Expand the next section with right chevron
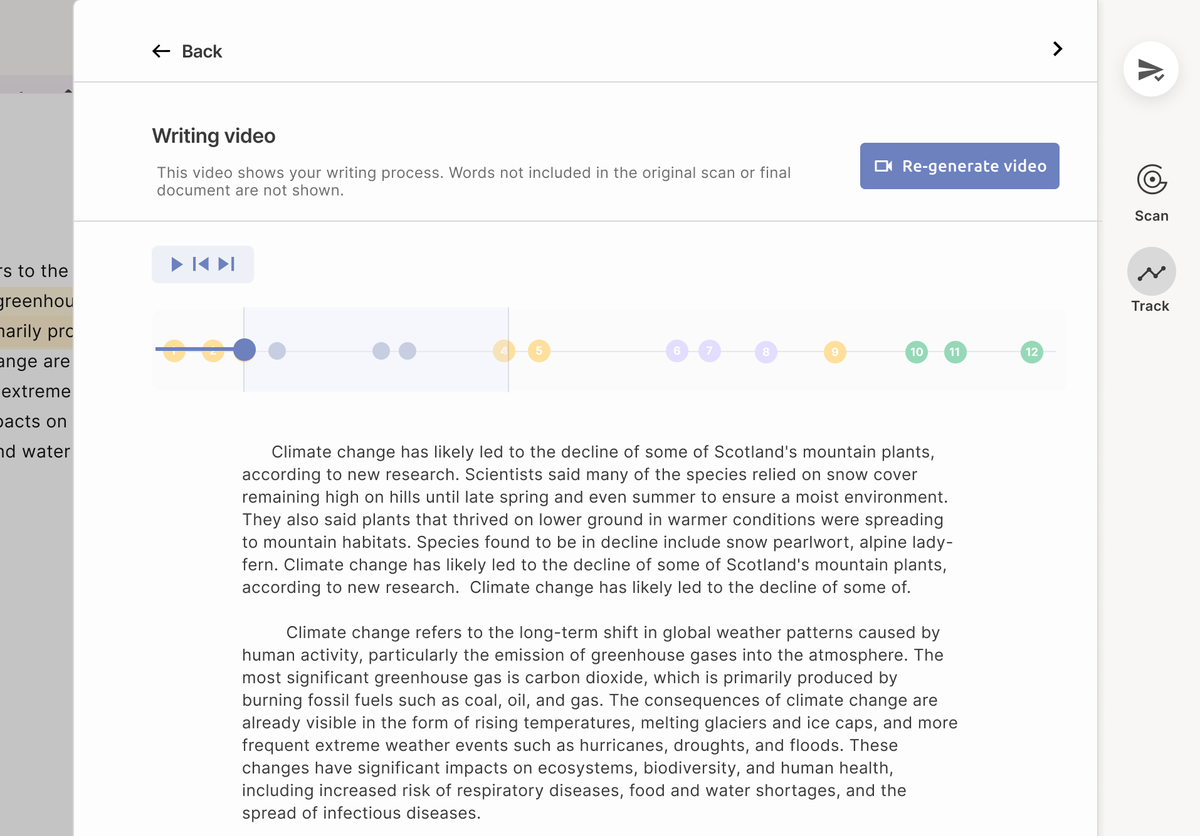Screen dimensions: 1200x836 pyautogui.click(x=1057, y=48)
